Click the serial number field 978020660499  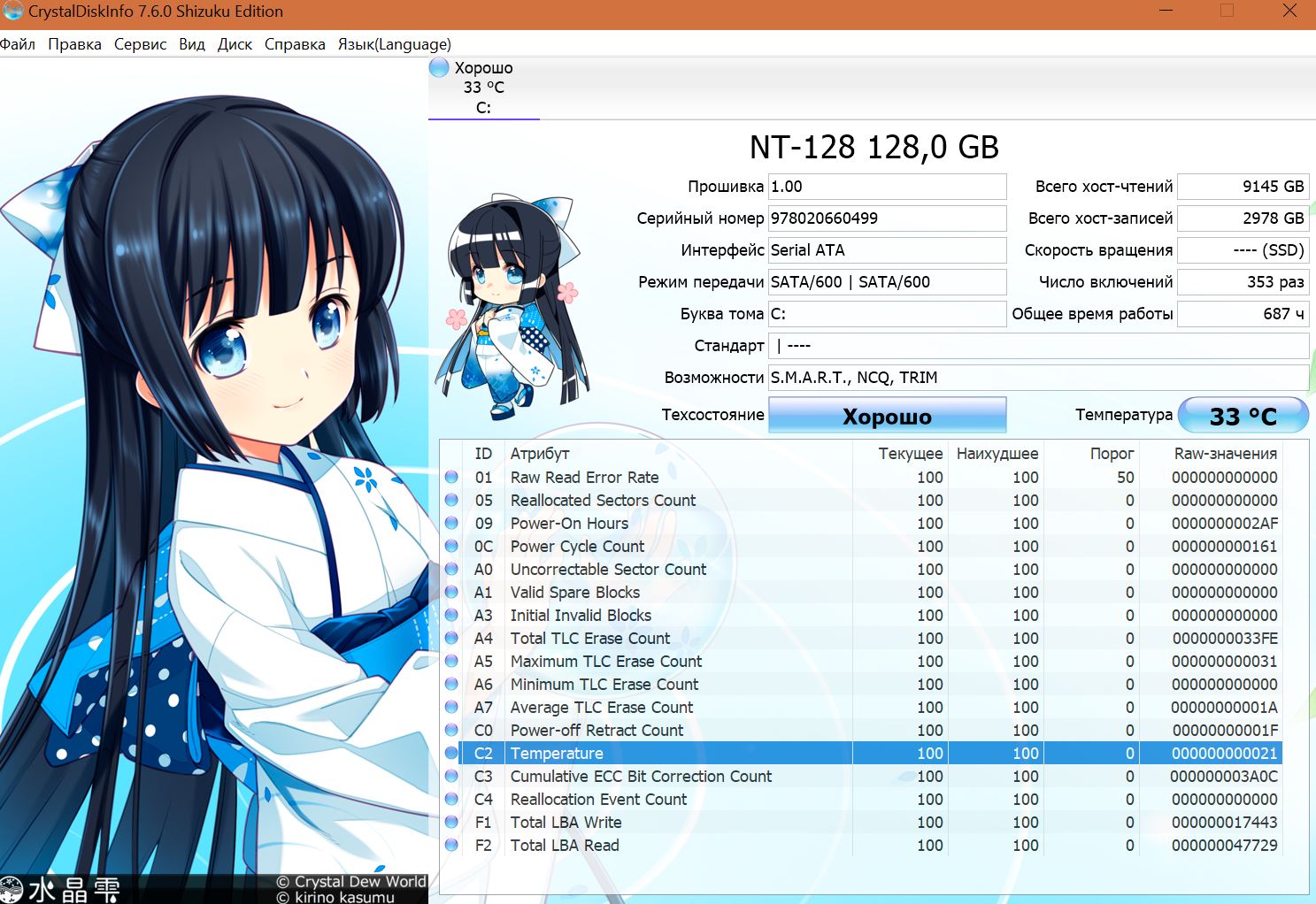[887, 218]
